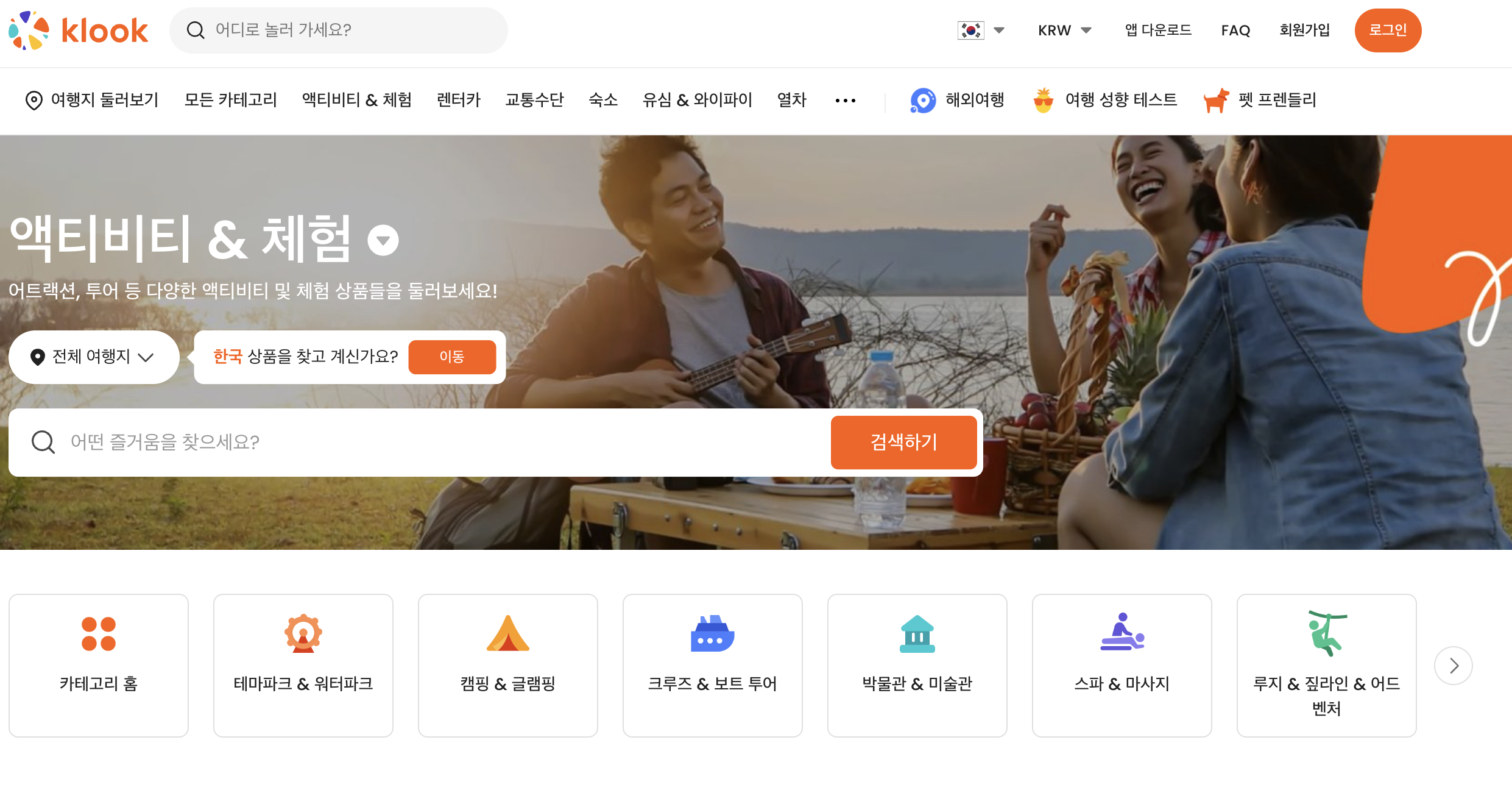1512x790 pixels.
Task: Open the KRW currency dropdown
Action: pyautogui.click(x=1064, y=30)
